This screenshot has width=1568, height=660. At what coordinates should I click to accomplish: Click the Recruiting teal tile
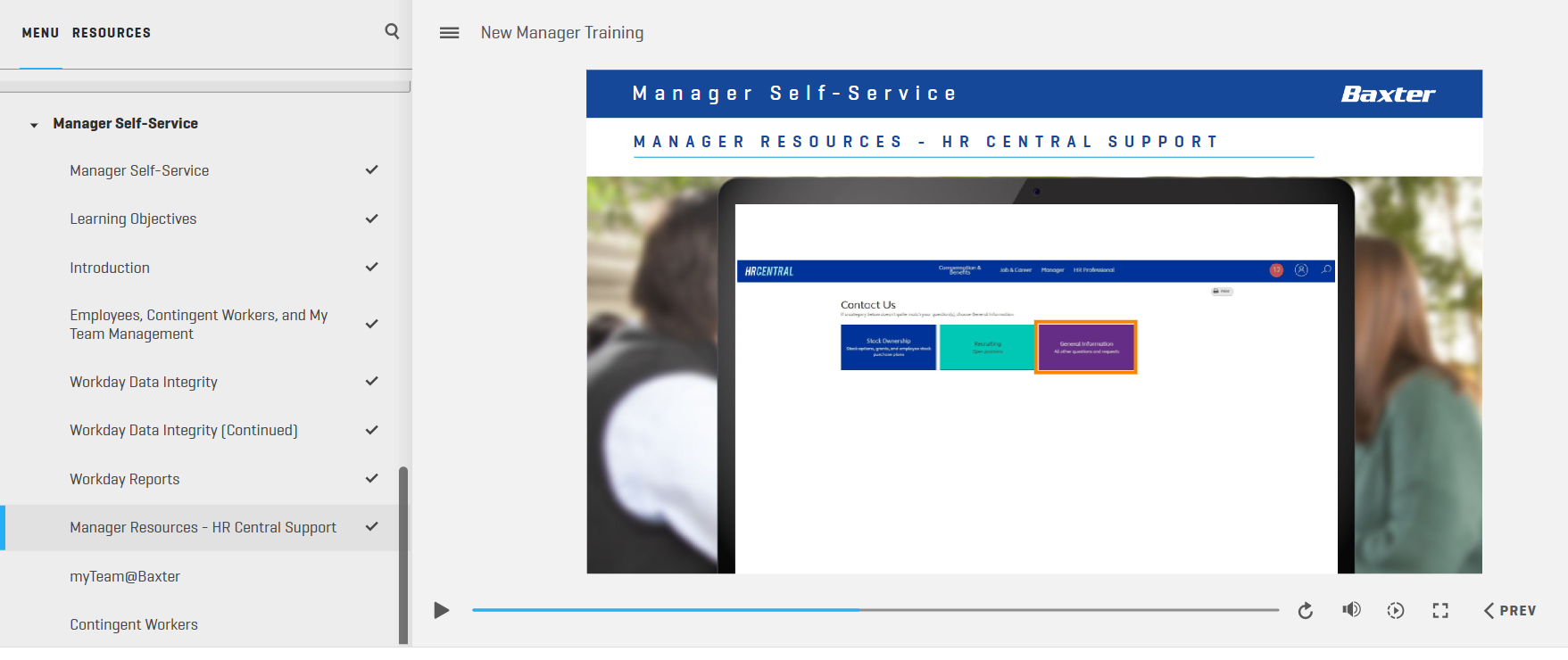987,347
